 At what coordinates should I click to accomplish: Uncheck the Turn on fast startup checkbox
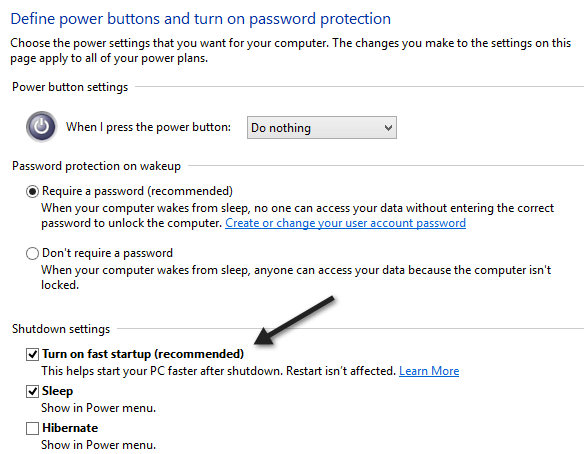pos(32,354)
